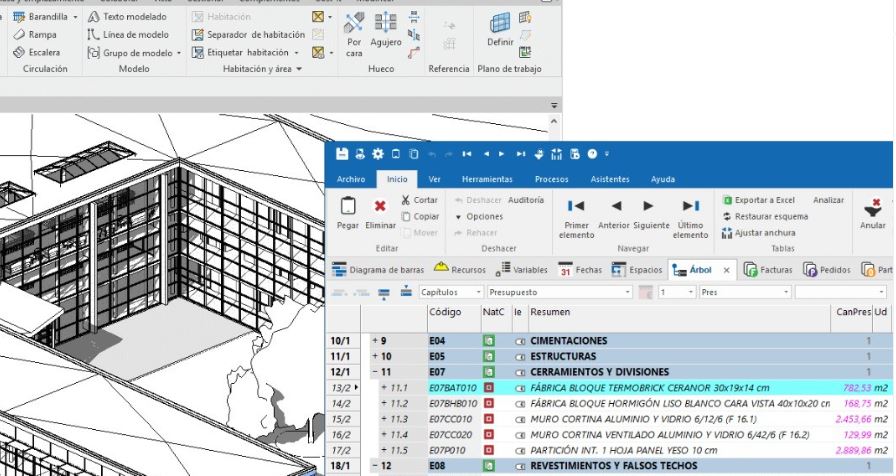Jump to Último elemento
Image resolution: width=896 pixels, height=476 pixels.
tap(690, 206)
